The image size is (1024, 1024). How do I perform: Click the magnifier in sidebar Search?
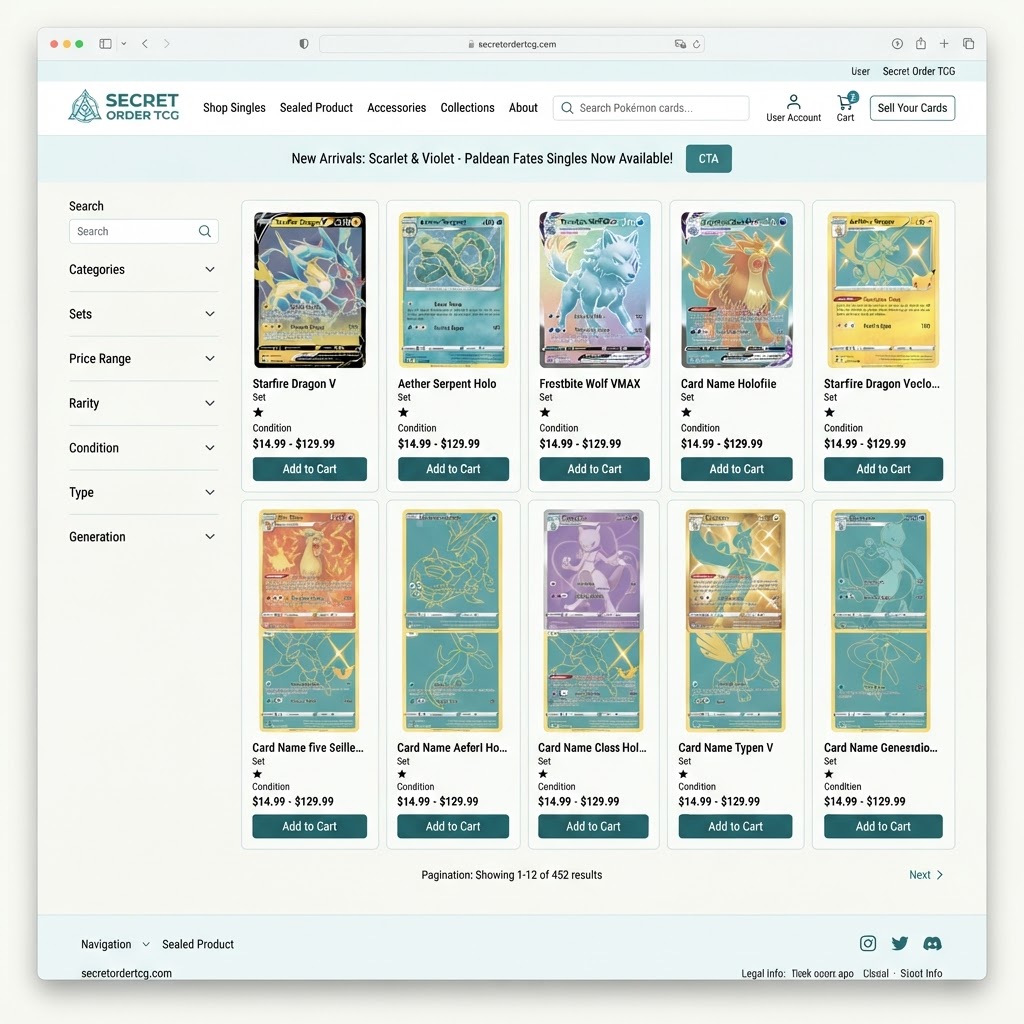tap(204, 231)
